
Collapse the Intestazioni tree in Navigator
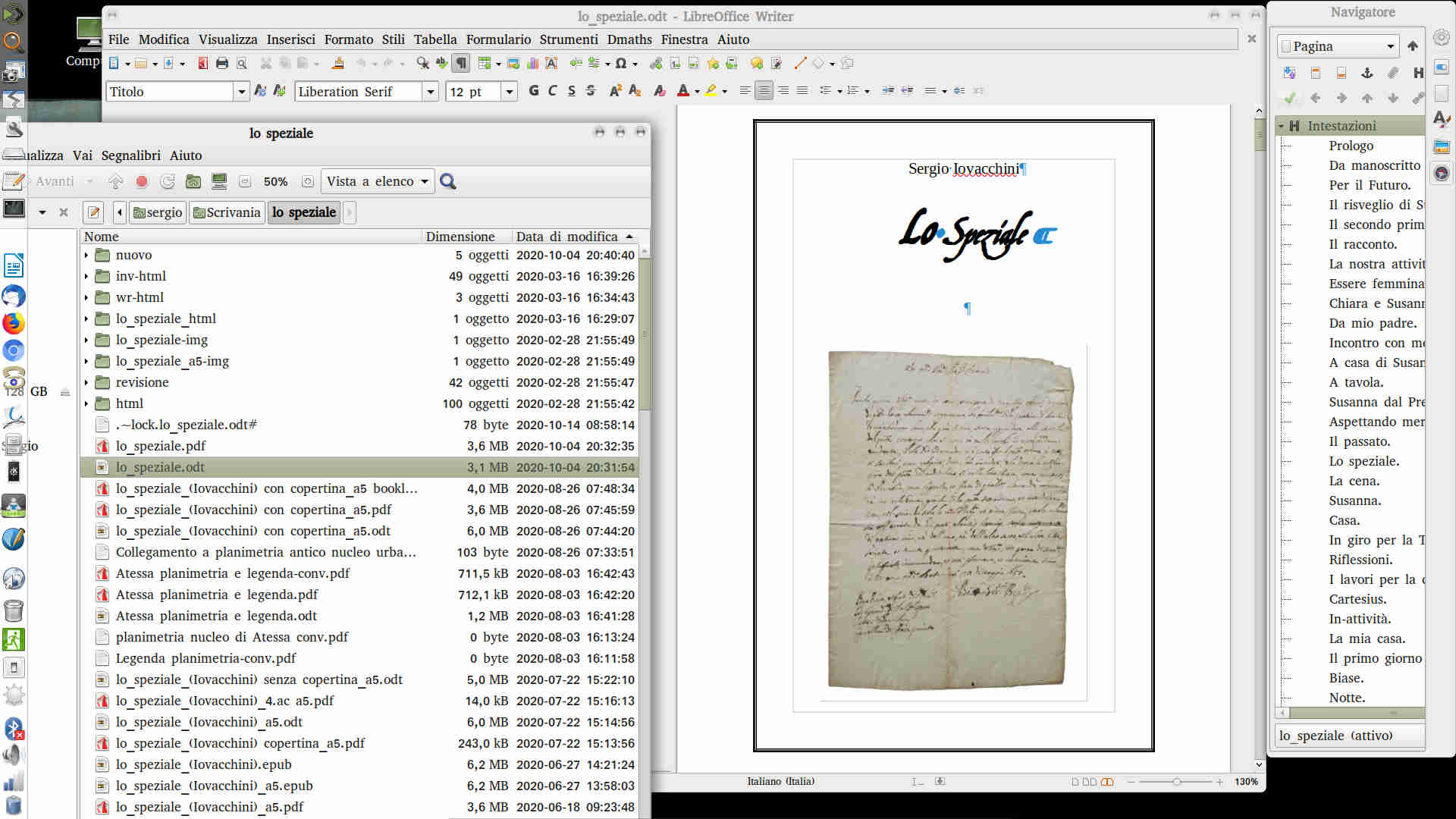tap(1281, 126)
